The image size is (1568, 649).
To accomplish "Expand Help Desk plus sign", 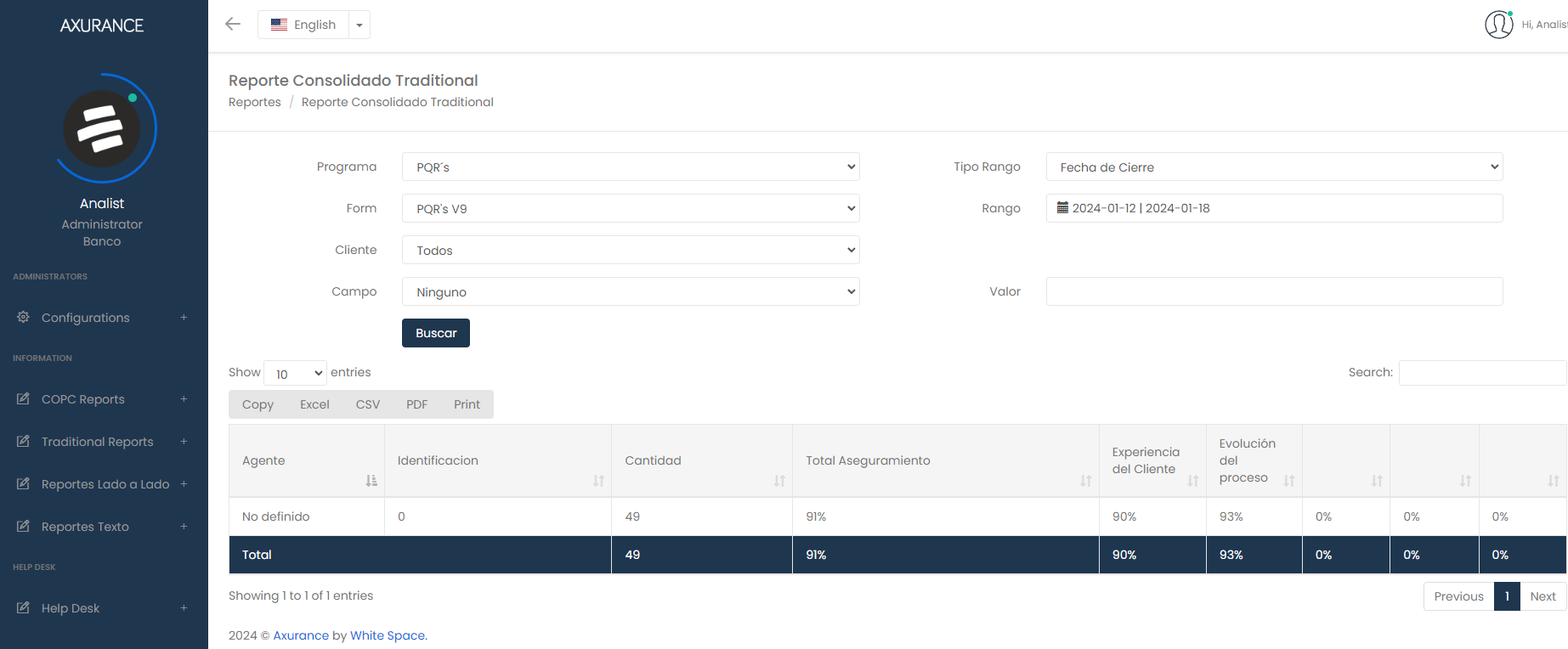I will [x=184, y=608].
